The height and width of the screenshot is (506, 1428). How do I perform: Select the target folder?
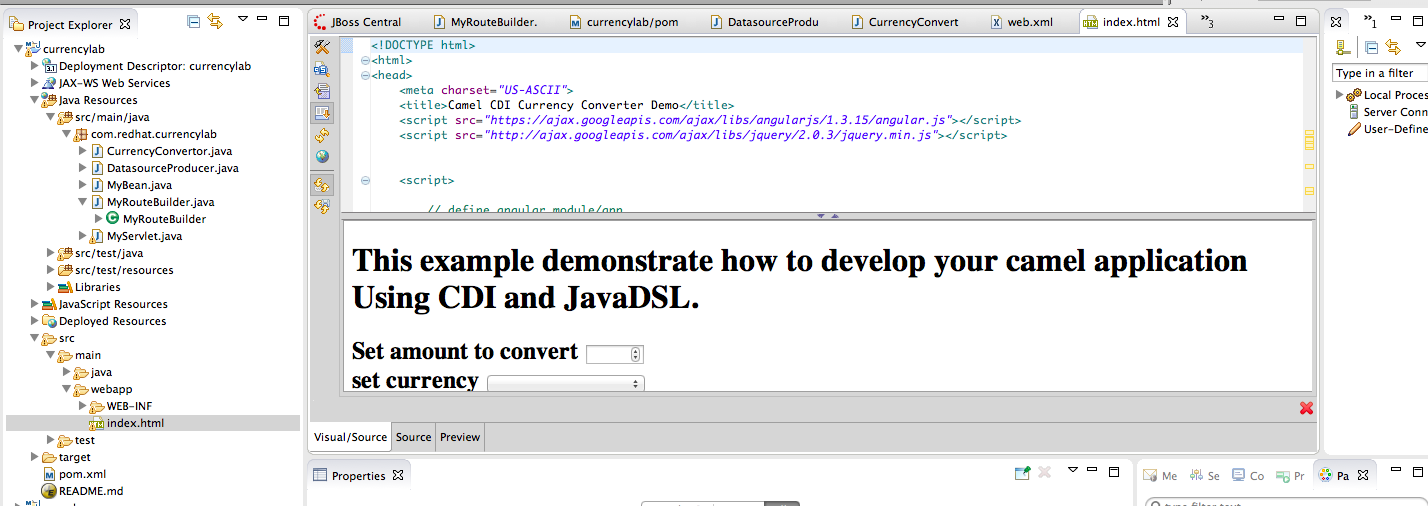point(74,457)
